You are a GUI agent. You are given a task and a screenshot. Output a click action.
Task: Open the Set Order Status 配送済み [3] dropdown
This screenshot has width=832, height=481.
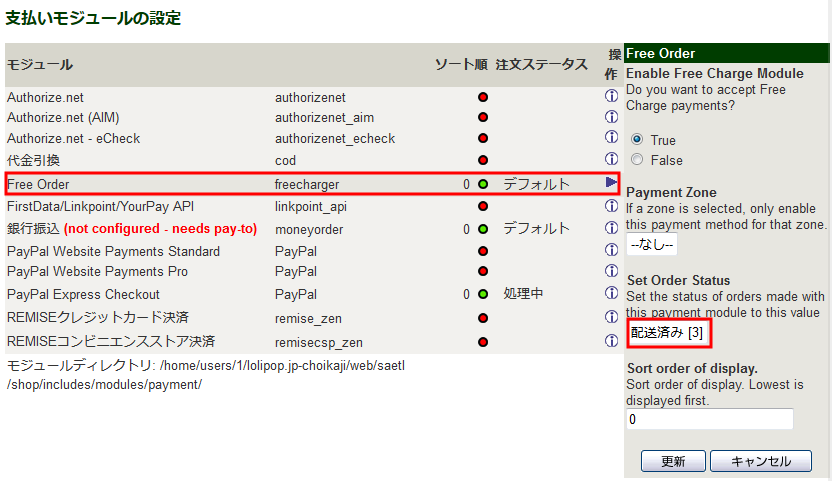[x=669, y=333]
